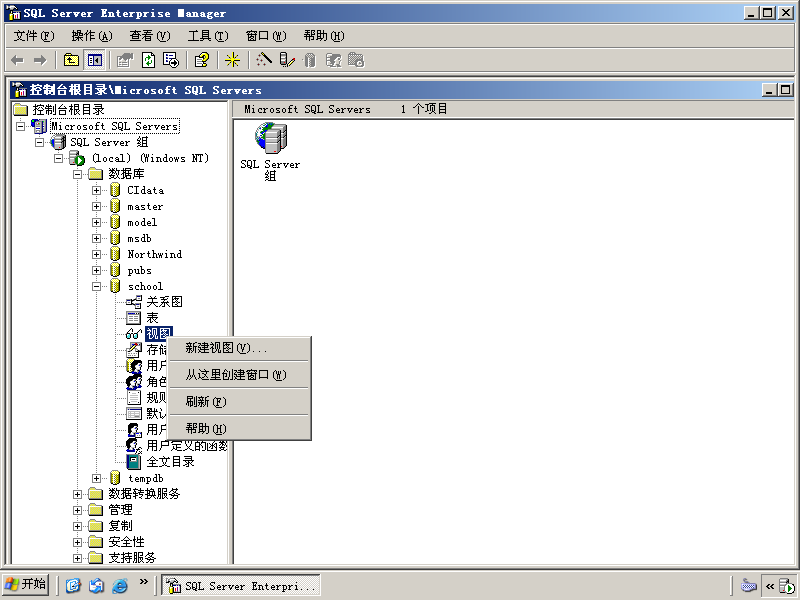Click the Microsoft SQL Servers column header
800x600 pixels.
click(x=307, y=109)
